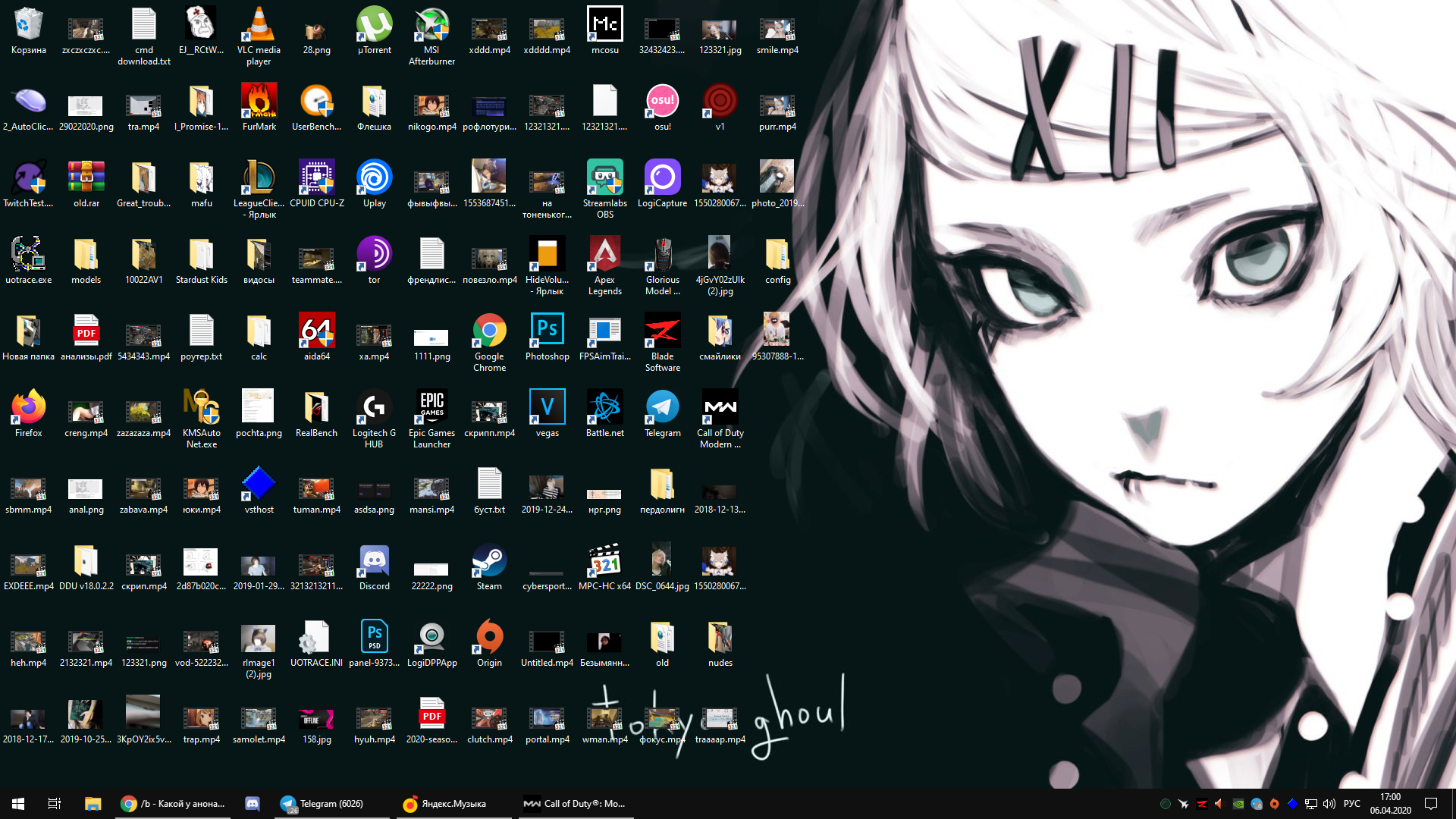
Task: Open MSI Afterburner shortcut
Action: click(x=431, y=37)
